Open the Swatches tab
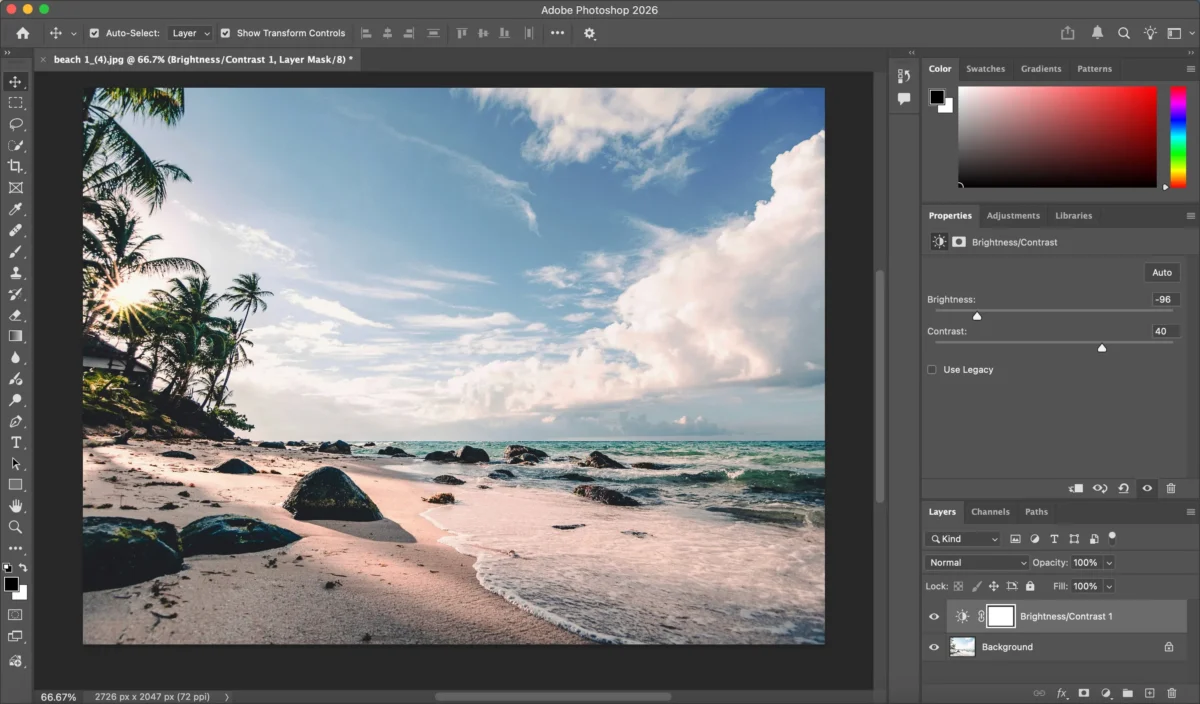1200x704 pixels. coord(986,68)
